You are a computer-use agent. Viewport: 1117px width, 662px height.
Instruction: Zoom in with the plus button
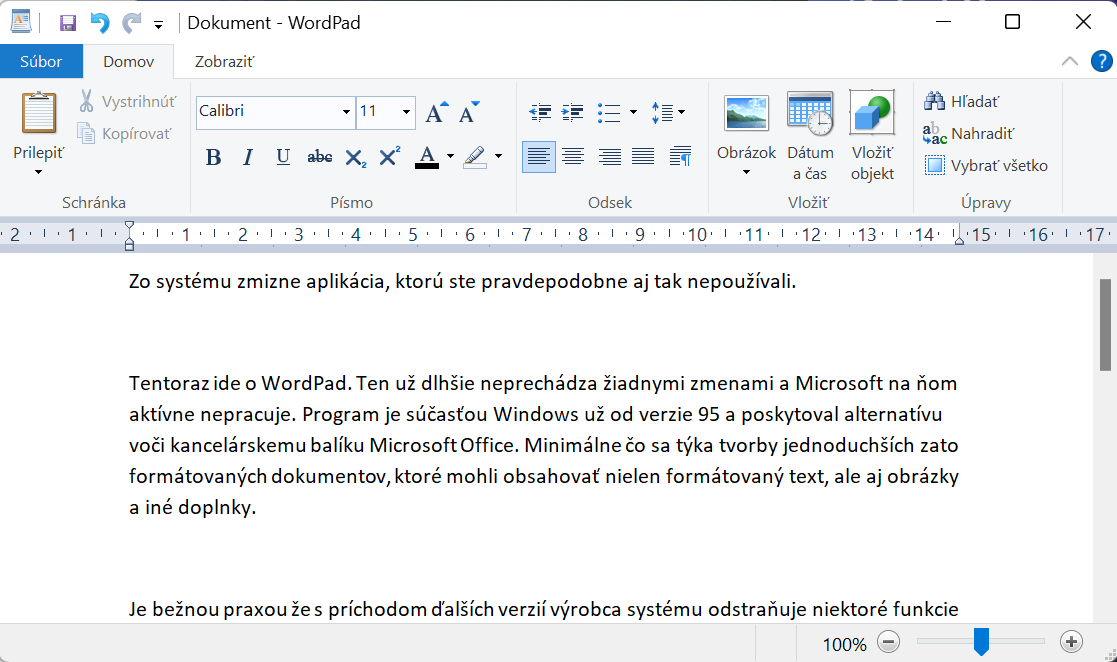click(1071, 642)
